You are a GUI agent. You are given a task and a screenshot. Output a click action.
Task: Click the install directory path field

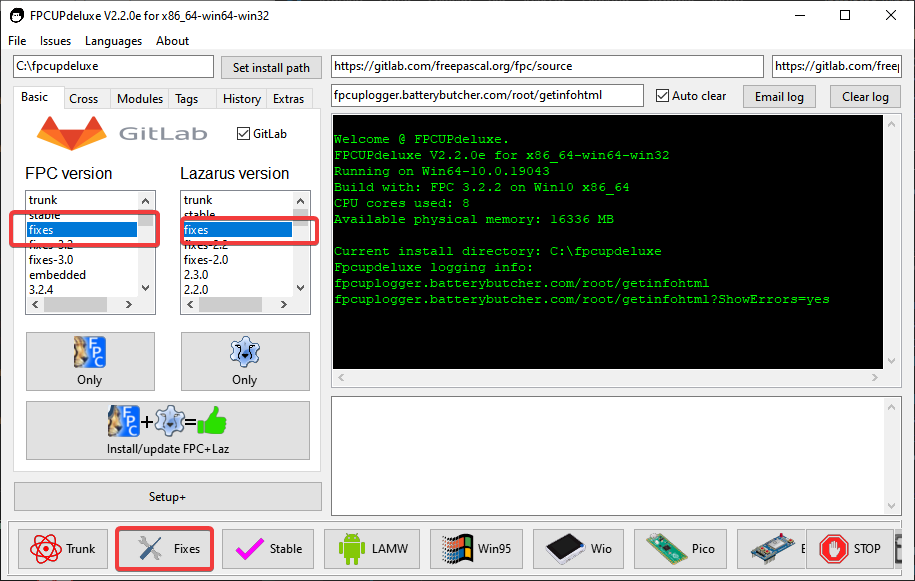113,67
